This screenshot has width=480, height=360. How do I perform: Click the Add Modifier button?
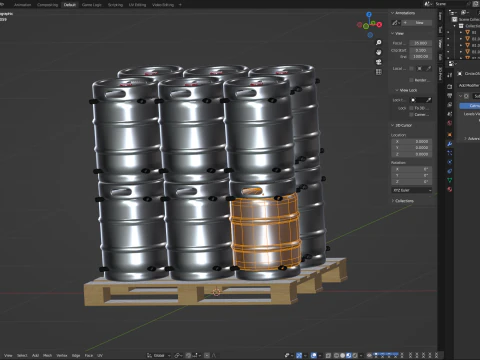coord(469,85)
